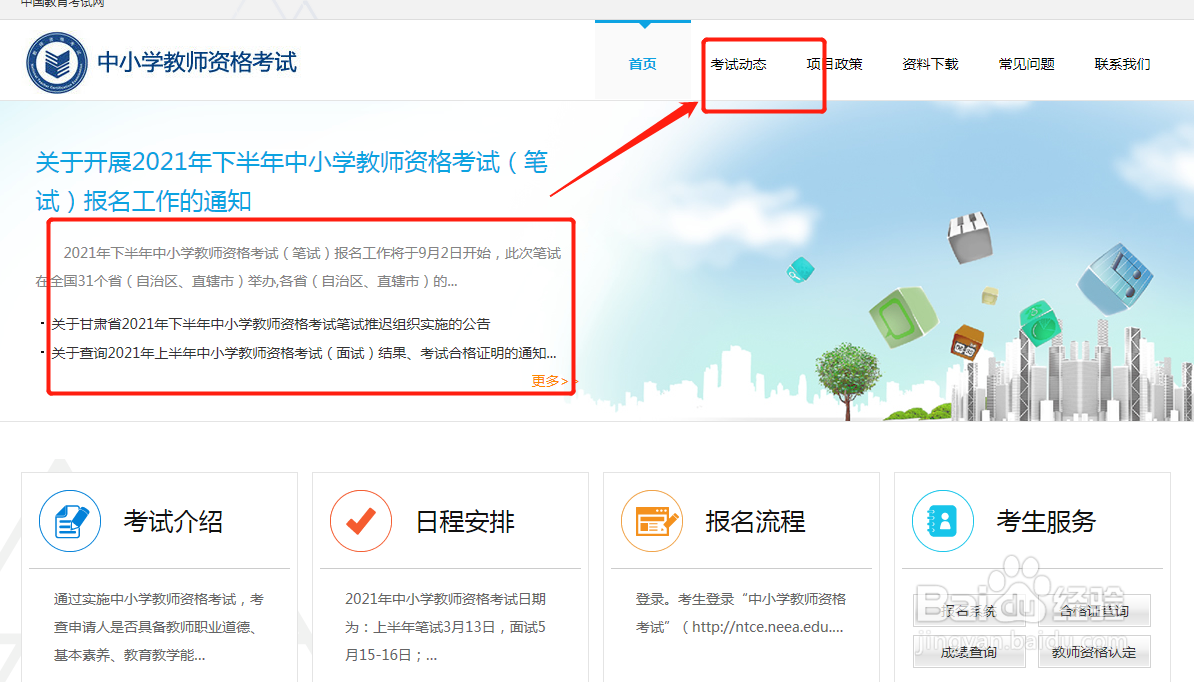Select the 考试介绍 pencil-and-paper icon
This screenshot has height=682, width=1194.
[69, 521]
